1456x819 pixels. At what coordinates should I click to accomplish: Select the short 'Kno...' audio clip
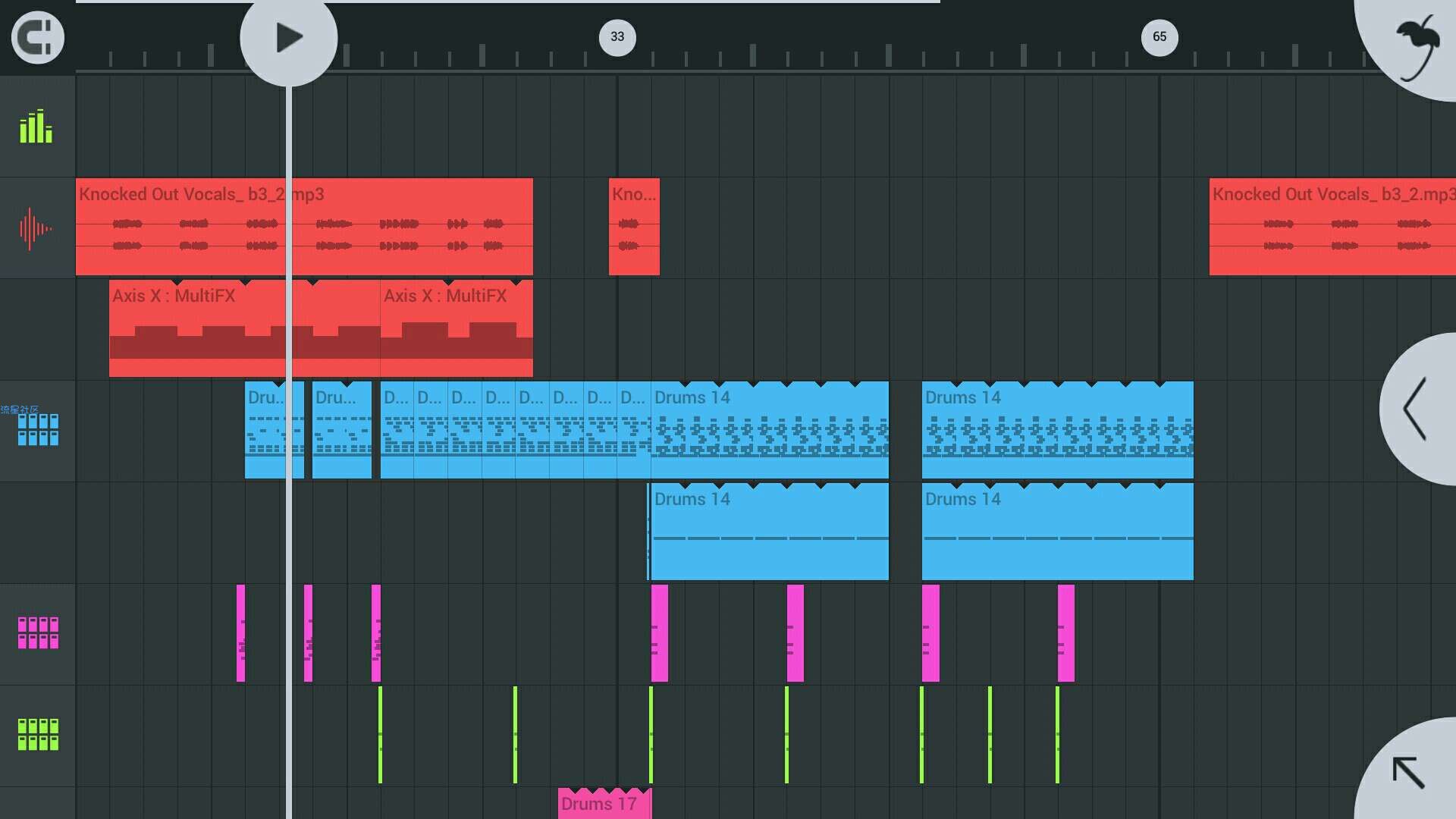[634, 227]
